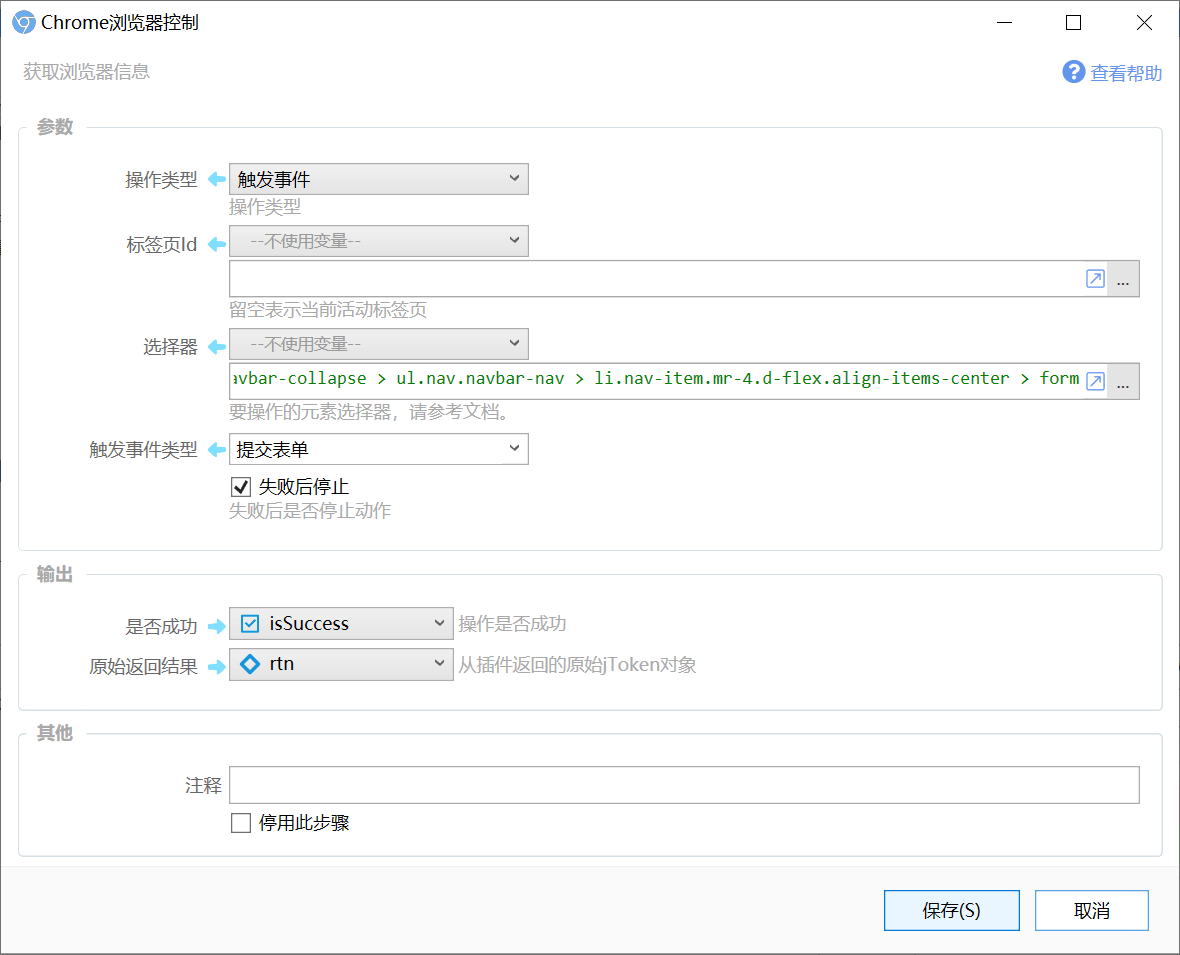Open the 操作类型 dropdown showing 触发事件
This screenshot has width=1180, height=955.
point(378,179)
